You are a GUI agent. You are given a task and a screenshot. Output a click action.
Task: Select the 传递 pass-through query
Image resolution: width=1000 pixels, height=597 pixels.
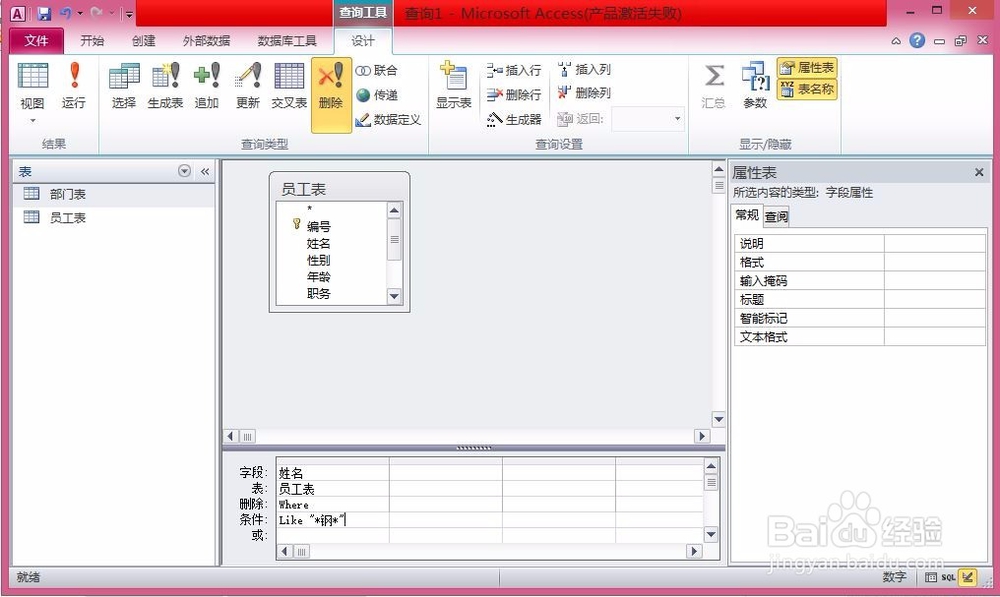[x=377, y=95]
